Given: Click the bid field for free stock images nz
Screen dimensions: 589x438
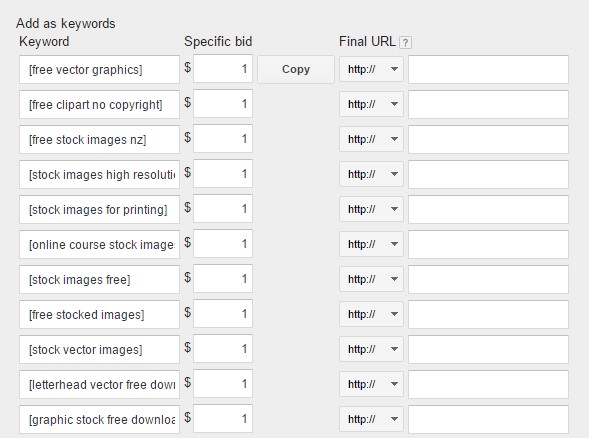Looking at the screenshot, I should (x=223, y=139).
